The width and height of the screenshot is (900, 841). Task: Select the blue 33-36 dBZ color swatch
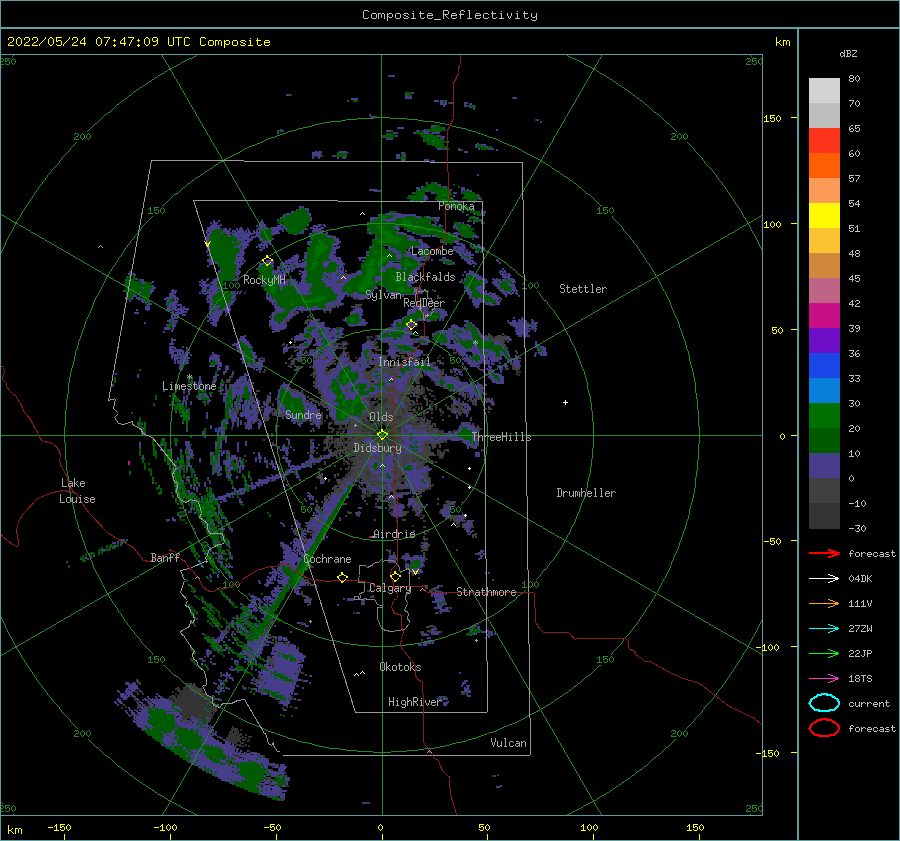(x=824, y=366)
